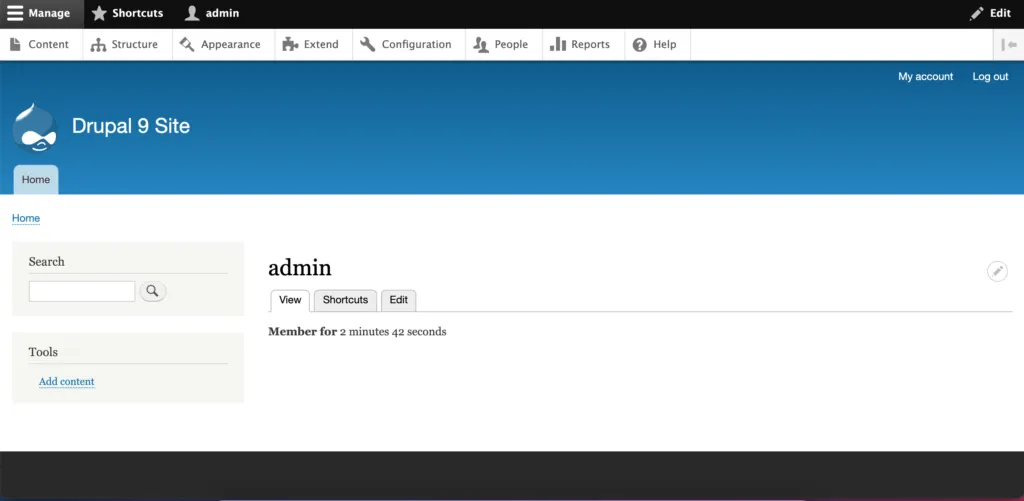Image resolution: width=1024 pixels, height=501 pixels.
Task: Click the Drupal 9 Site title
Action: point(131,125)
